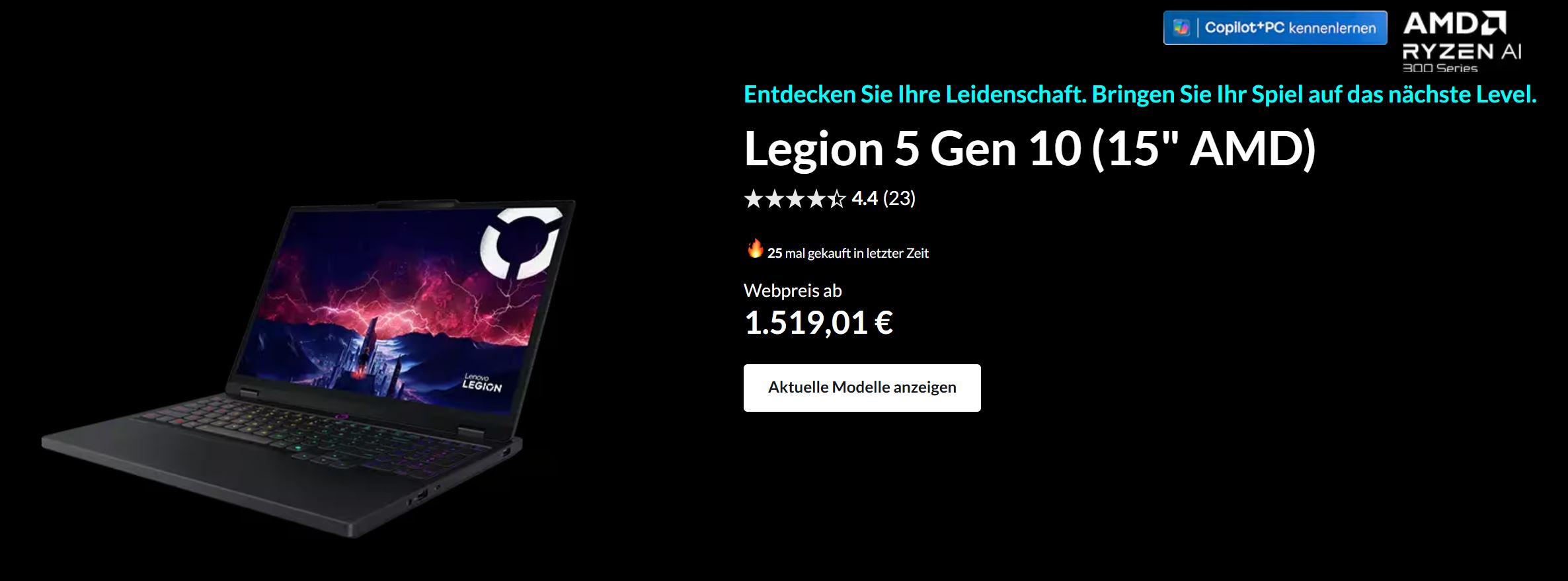Screen dimensions: 1568x581
Task: Open Copilot+PC kennenlernen banner
Action: click(1275, 28)
